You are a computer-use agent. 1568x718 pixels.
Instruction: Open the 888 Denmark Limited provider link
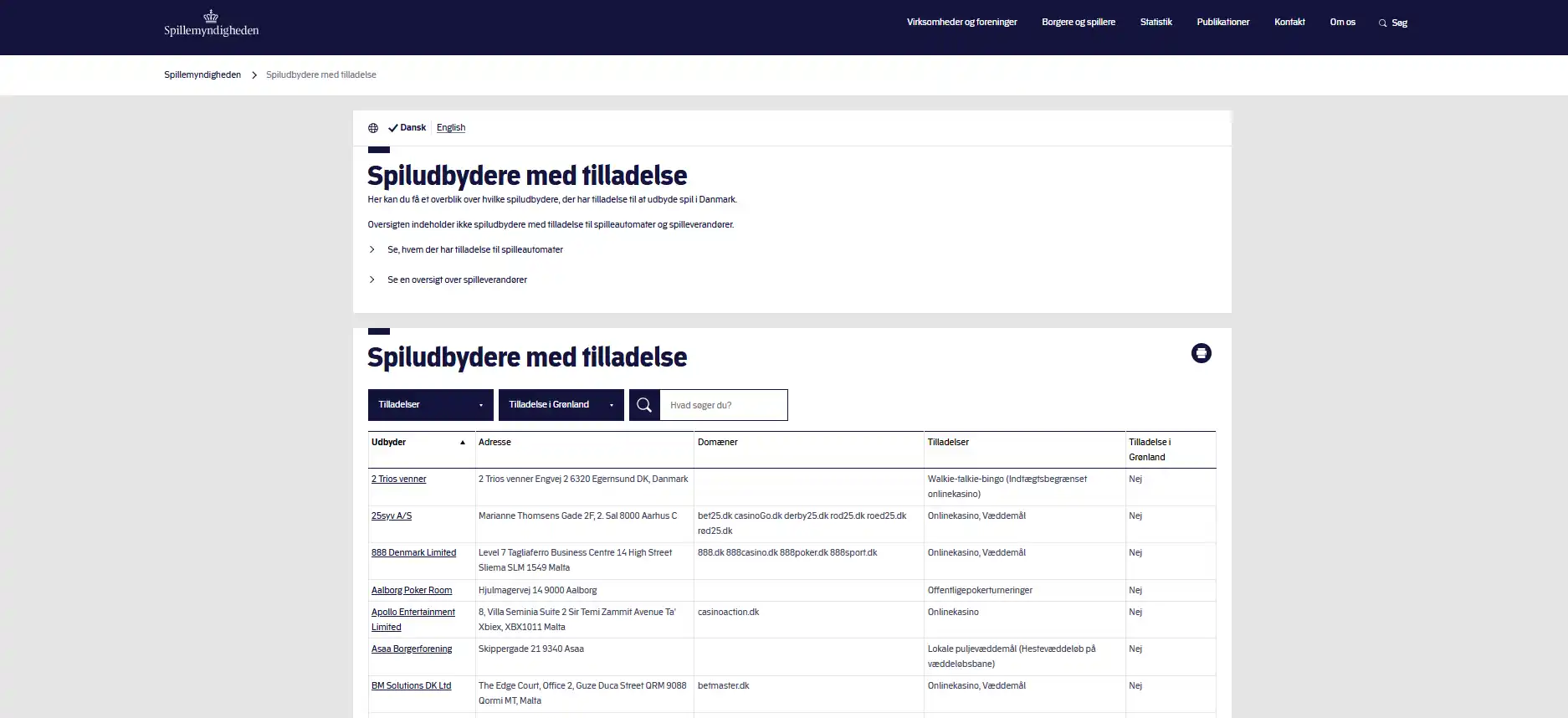pyautogui.click(x=413, y=552)
